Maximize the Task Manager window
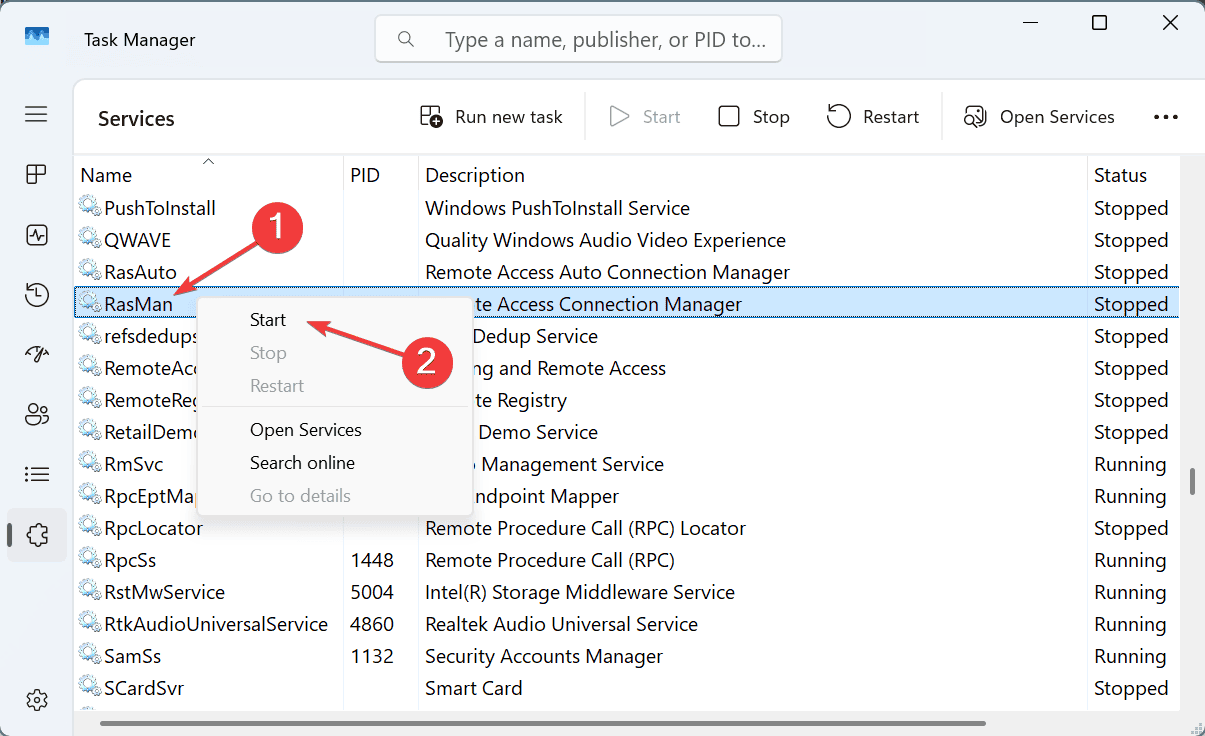The height and width of the screenshot is (736, 1205). (1099, 23)
